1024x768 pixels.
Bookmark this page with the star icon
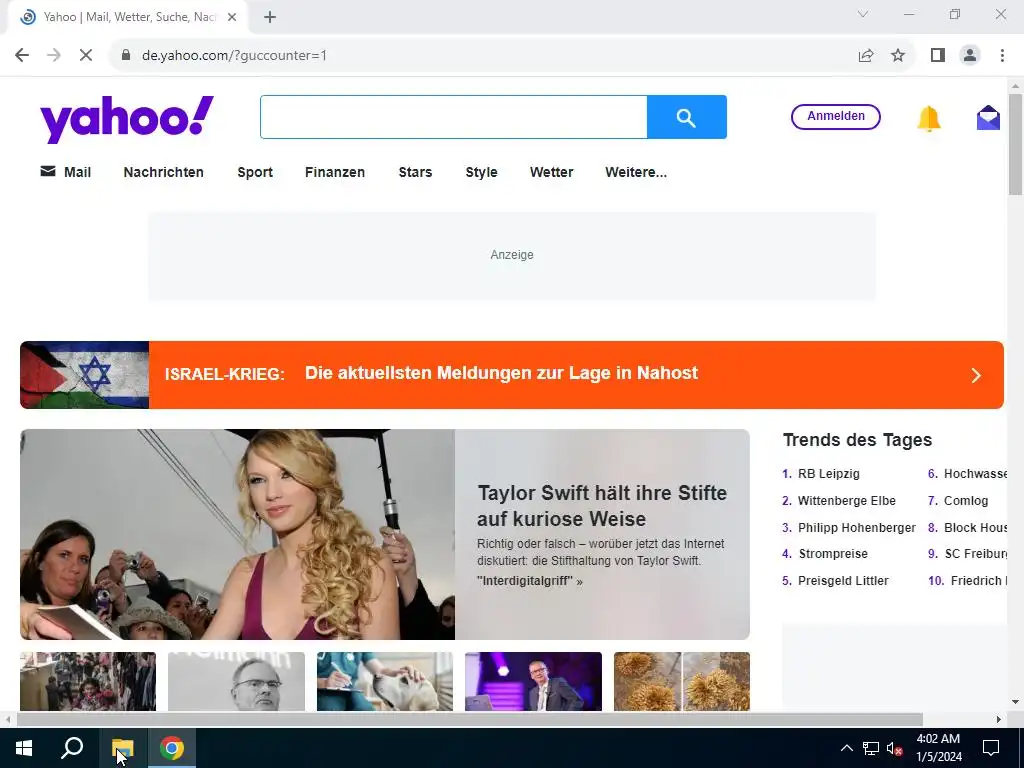898,56
